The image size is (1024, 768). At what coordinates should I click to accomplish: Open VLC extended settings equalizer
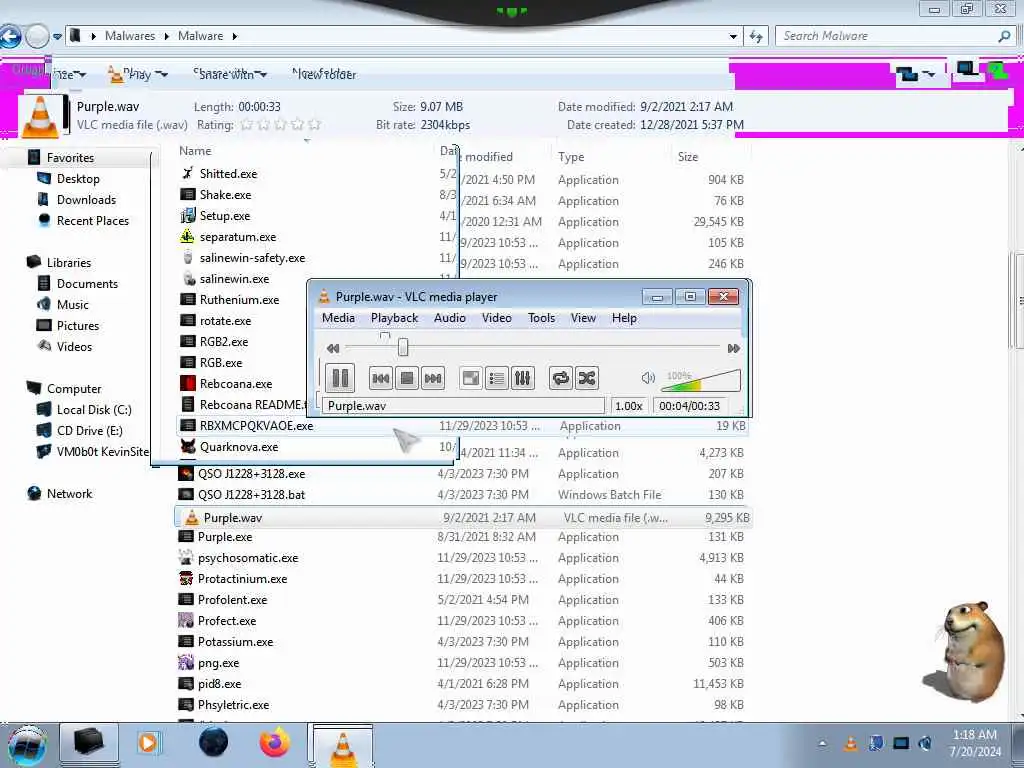(522, 378)
